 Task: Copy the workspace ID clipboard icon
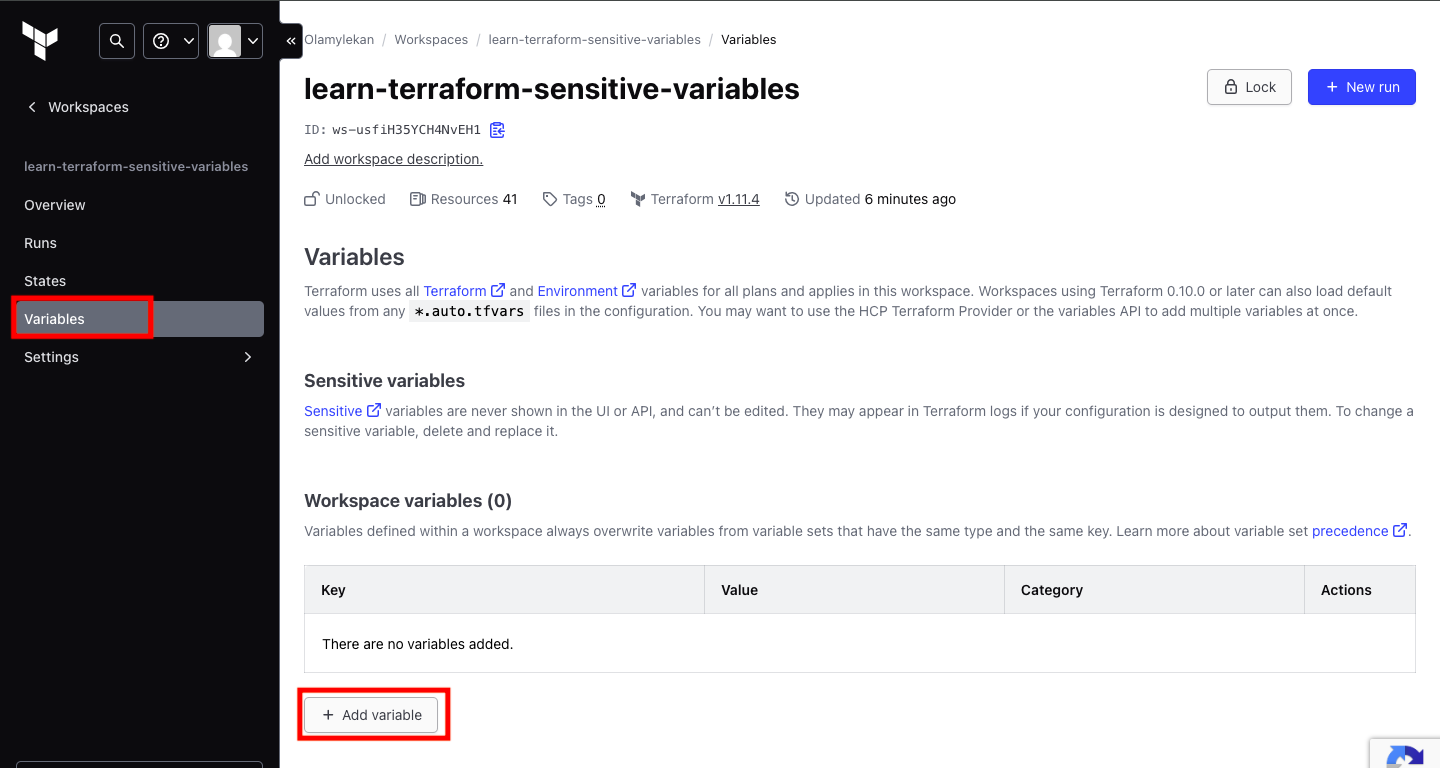[x=498, y=130]
